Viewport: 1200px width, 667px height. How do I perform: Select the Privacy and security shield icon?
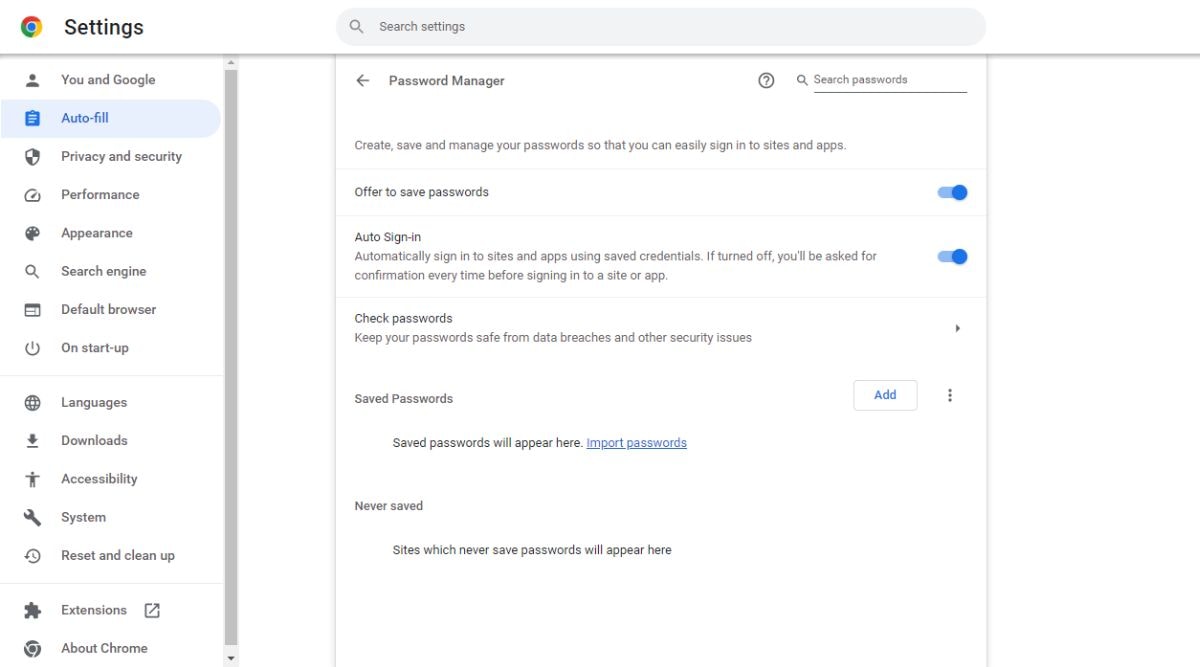pyautogui.click(x=31, y=156)
